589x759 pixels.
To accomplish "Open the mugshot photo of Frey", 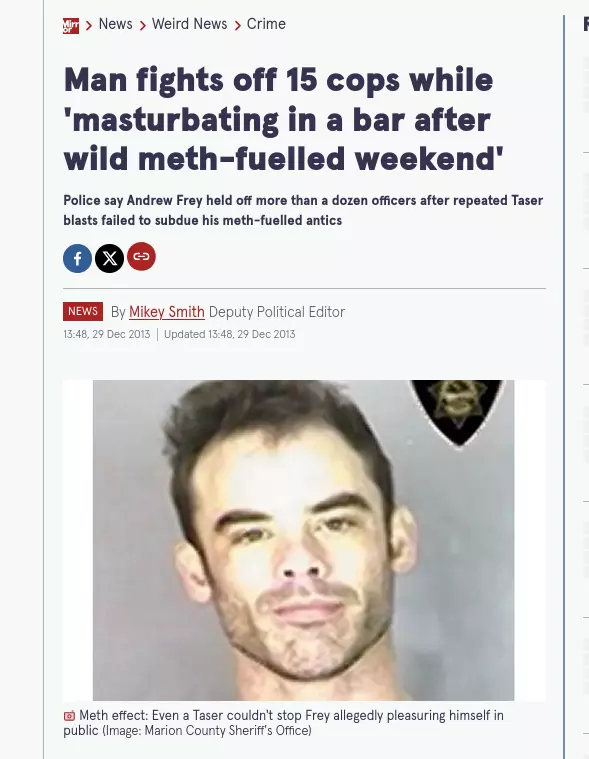I will tap(303, 540).
